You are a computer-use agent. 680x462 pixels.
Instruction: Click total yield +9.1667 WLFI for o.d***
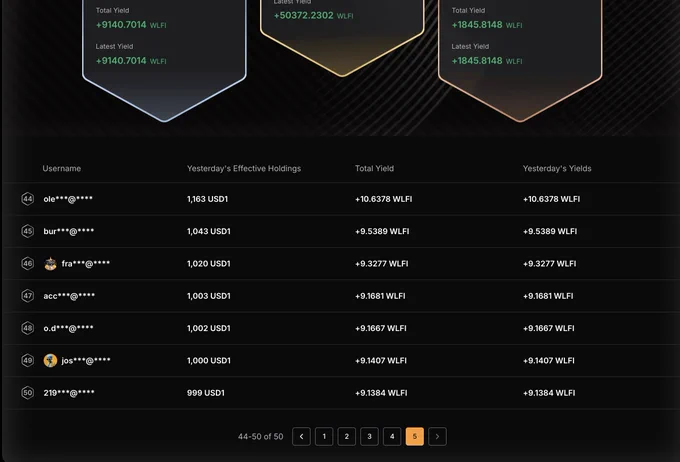(381, 328)
